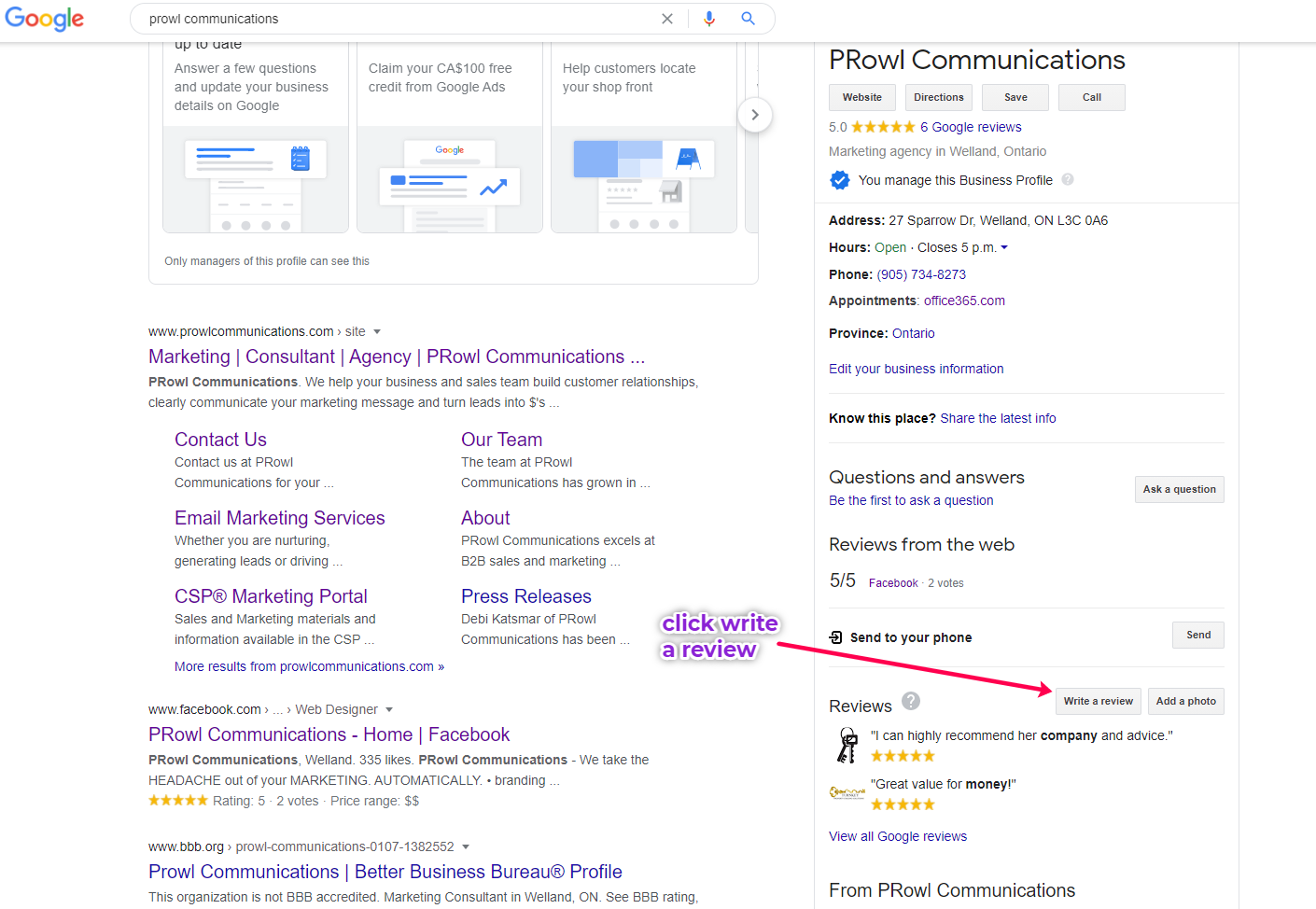Click Add a photo button
Viewport: 1316px width, 909px height.
click(1186, 701)
